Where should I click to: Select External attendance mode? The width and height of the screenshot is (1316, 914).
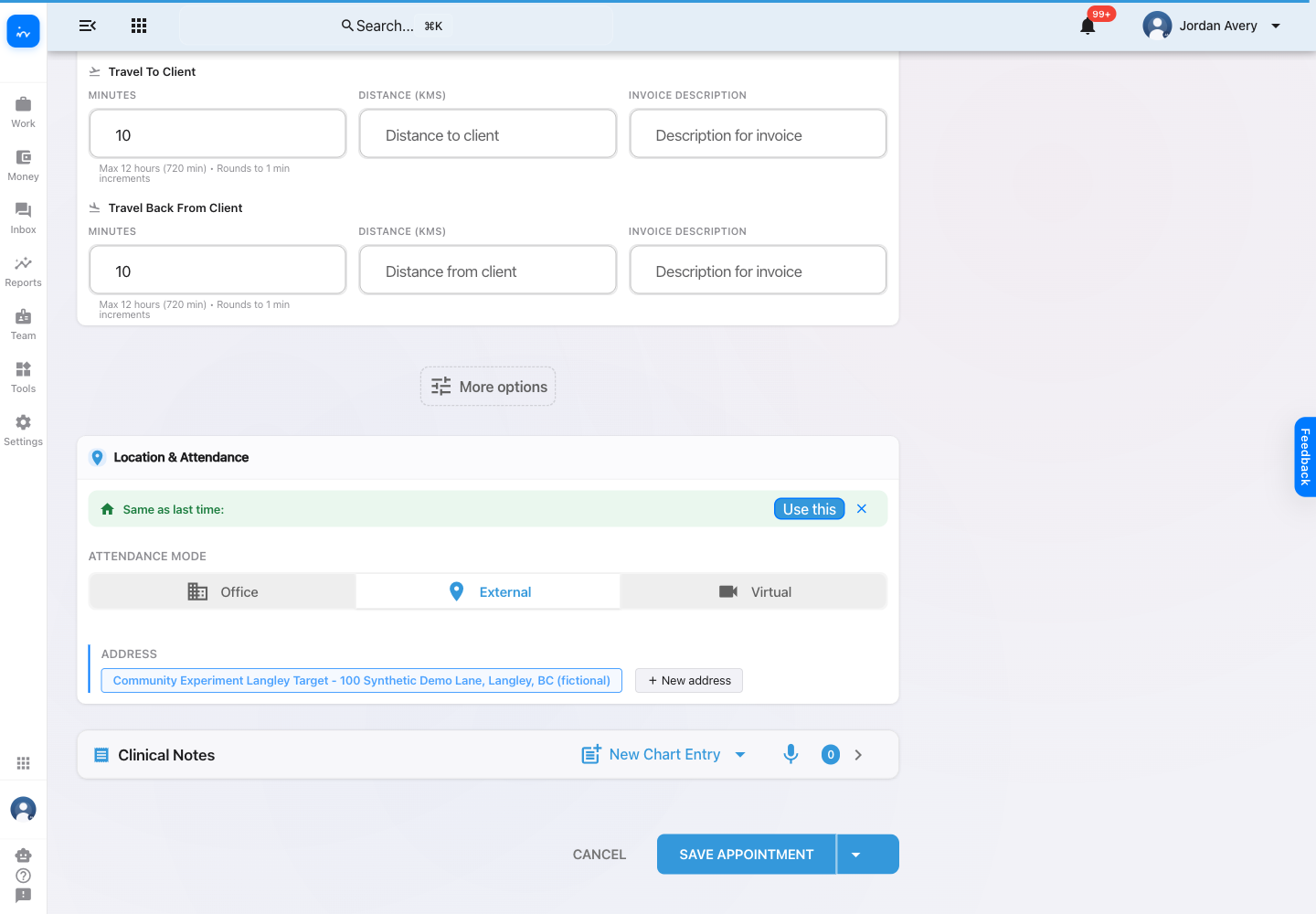coord(488,592)
